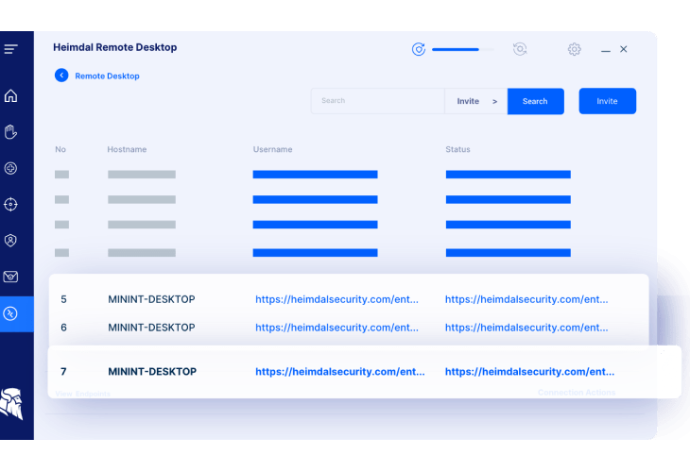Select the crosshair target sidebar icon
Viewport: 690px width, 472px height.
tap(11, 204)
